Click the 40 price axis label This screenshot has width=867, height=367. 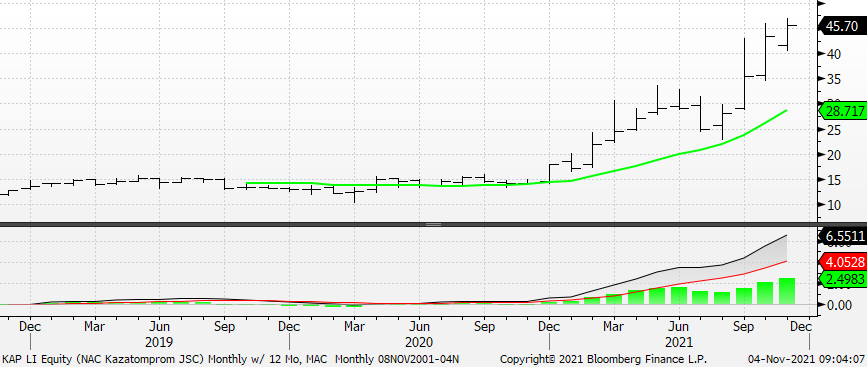coord(834,54)
